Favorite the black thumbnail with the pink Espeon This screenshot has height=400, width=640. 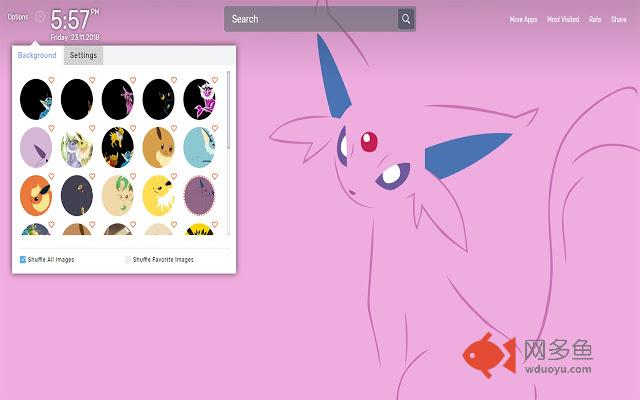pyautogui.click(x=133, y=80)
